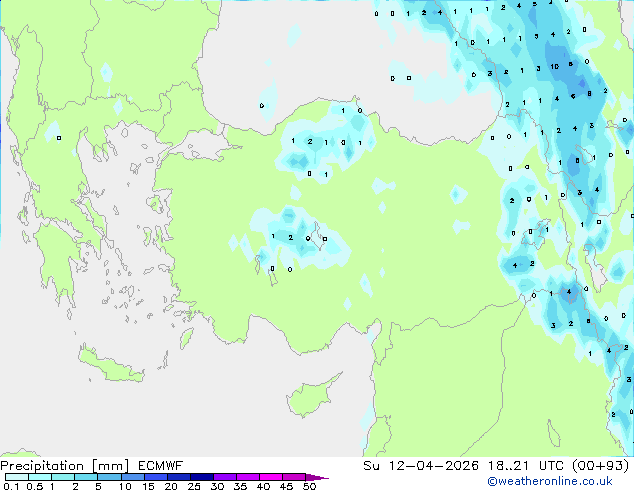The width and height of the screenshot is (634, 490).
Task: Click the '25' legend scale label
Action: pos(194,486)
